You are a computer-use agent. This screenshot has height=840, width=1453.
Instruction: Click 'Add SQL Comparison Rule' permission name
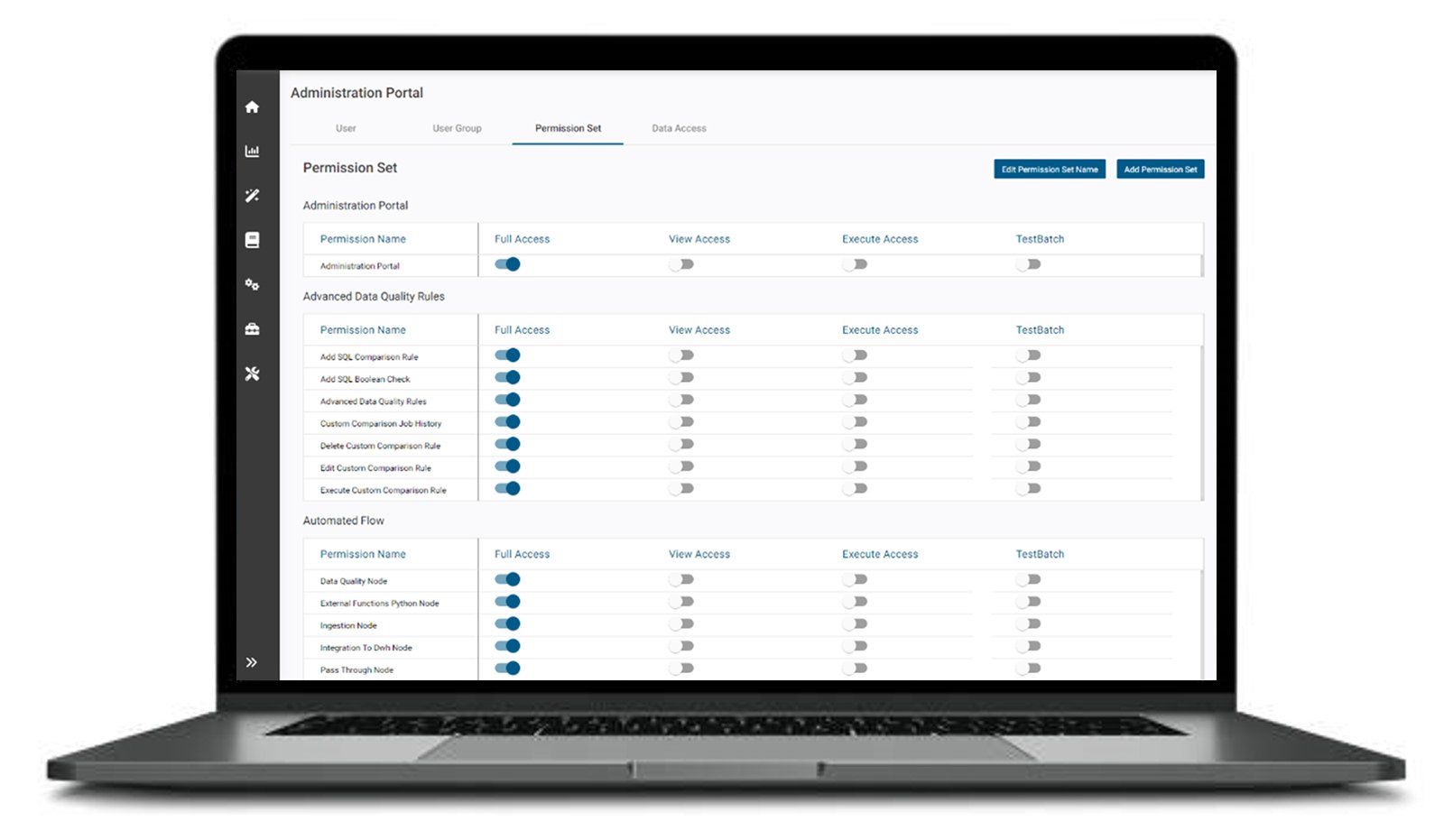click(x=369, y=357)
